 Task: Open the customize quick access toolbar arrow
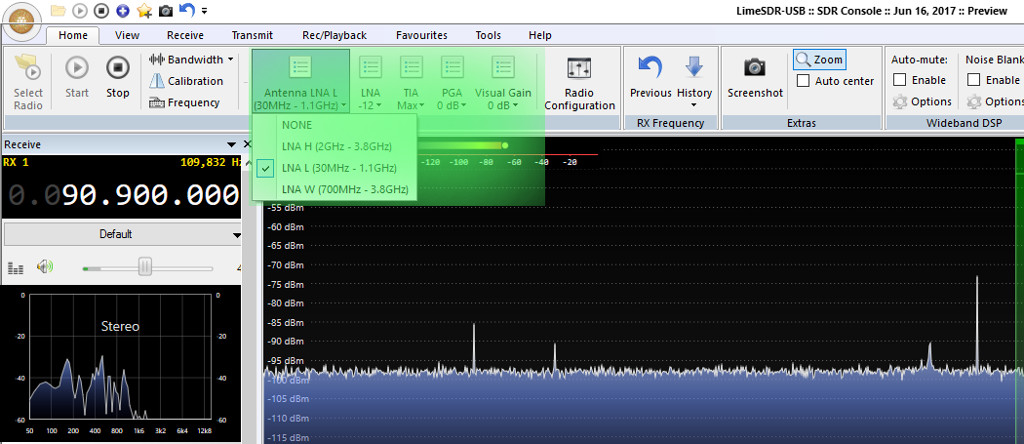(204, 10)
